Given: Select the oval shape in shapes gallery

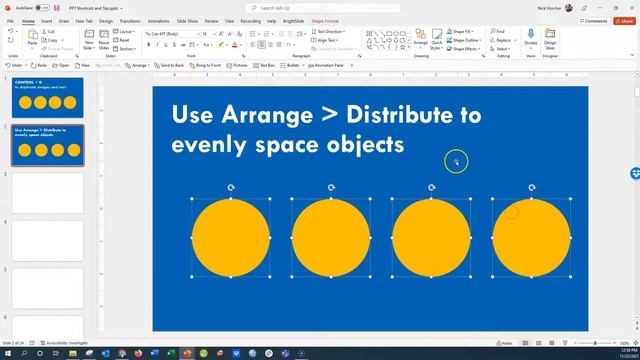Looking at the screenshot, I should [396, 33].
